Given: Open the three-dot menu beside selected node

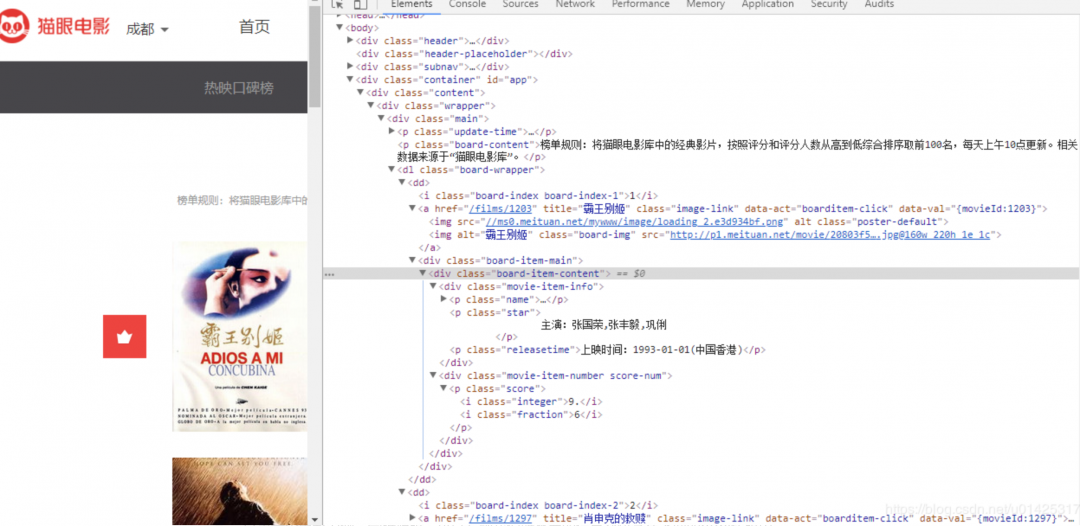Looking at the screenshot, I should click(329, 274).
